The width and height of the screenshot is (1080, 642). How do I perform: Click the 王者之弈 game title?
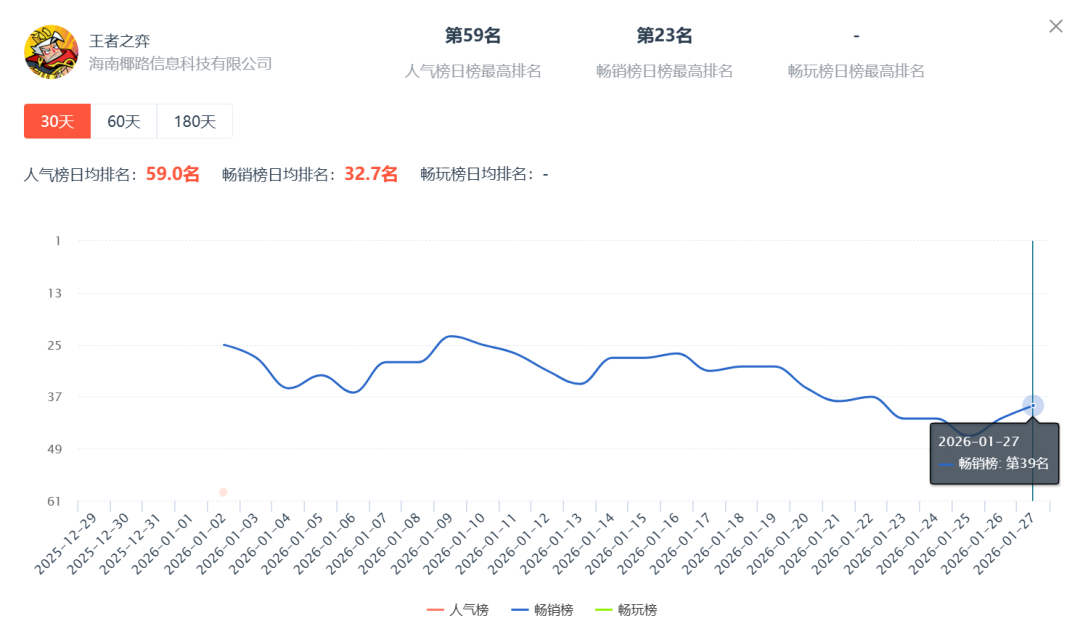(x=119, y=41)
